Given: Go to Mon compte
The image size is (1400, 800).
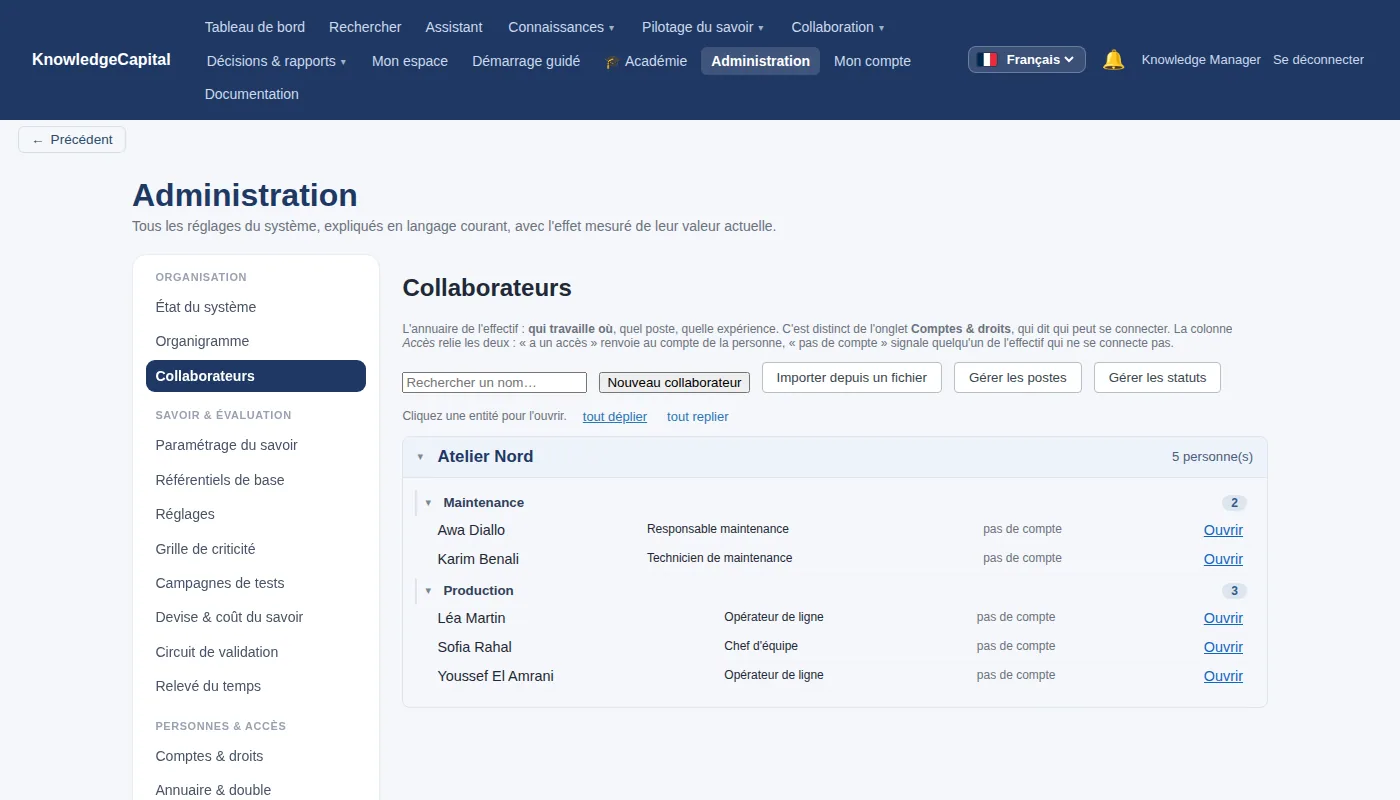Looking at the screenshot, I should click(x=872, y=61).
